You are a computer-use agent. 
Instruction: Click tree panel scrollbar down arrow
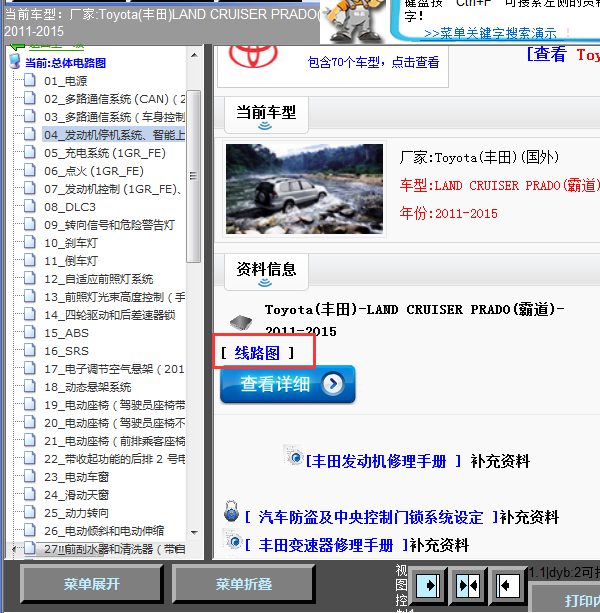tap(194, 532)
